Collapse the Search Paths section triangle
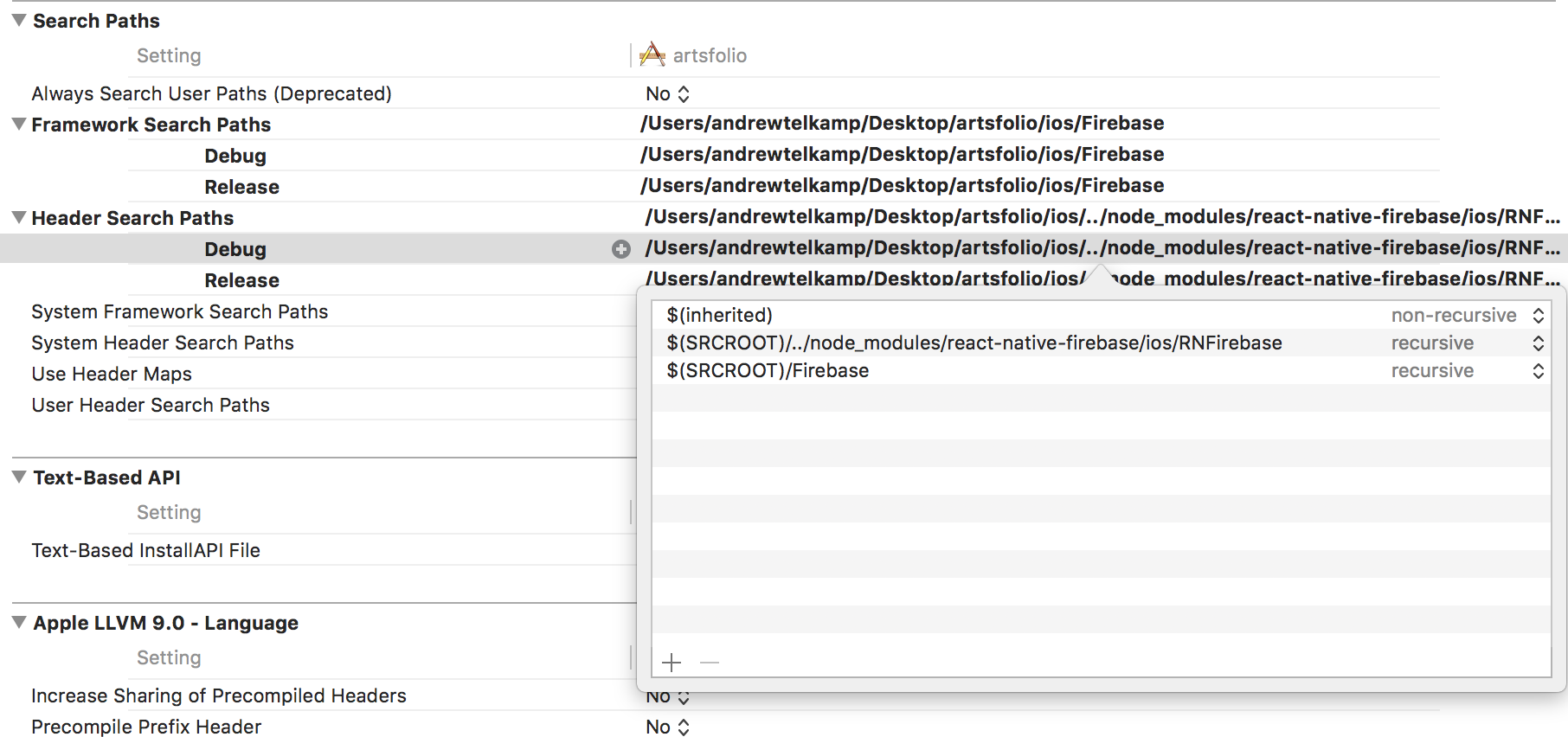 pos(19,20)
